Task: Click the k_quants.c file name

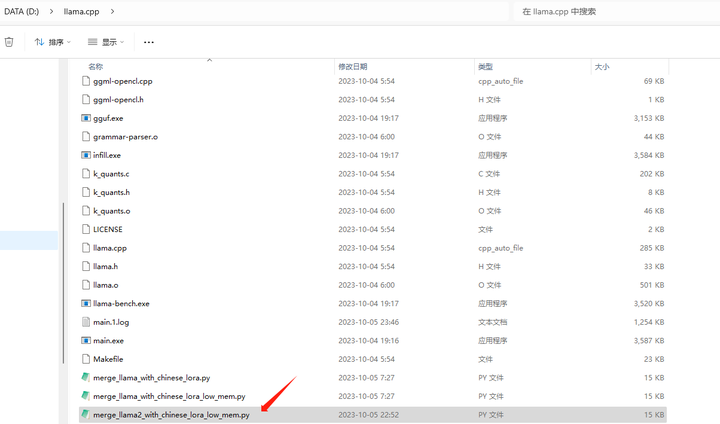Action: [111, 174]
